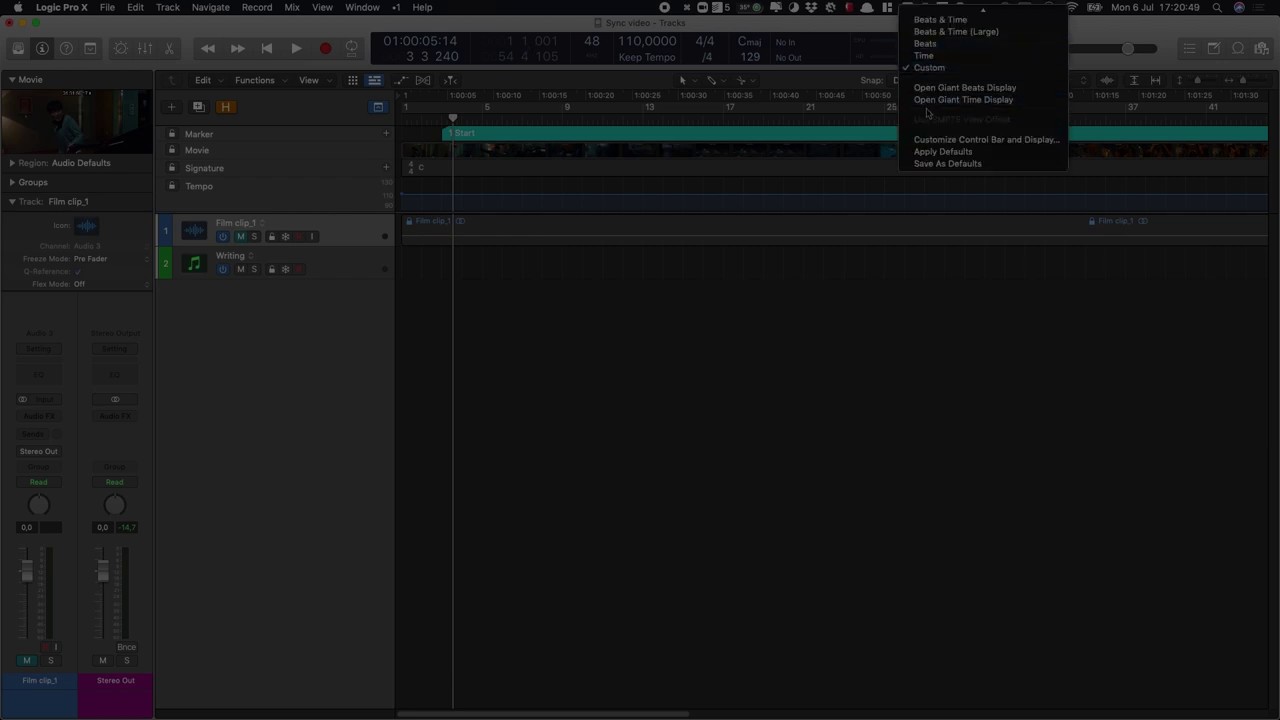Select Open Giant Time Display

(963, 100)
